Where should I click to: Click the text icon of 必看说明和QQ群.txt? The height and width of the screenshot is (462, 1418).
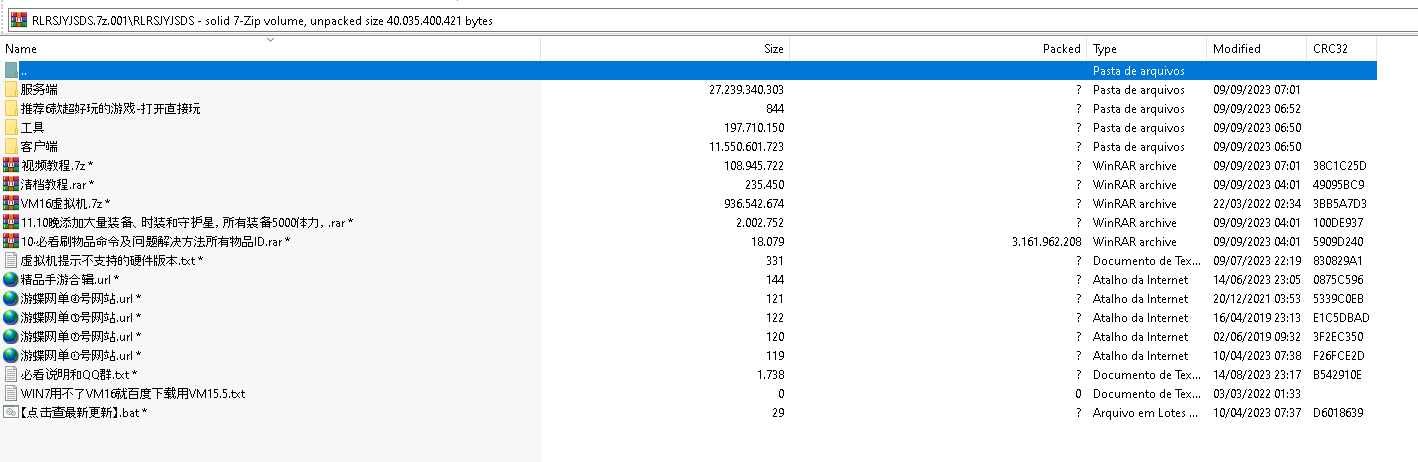coord(11,375)
